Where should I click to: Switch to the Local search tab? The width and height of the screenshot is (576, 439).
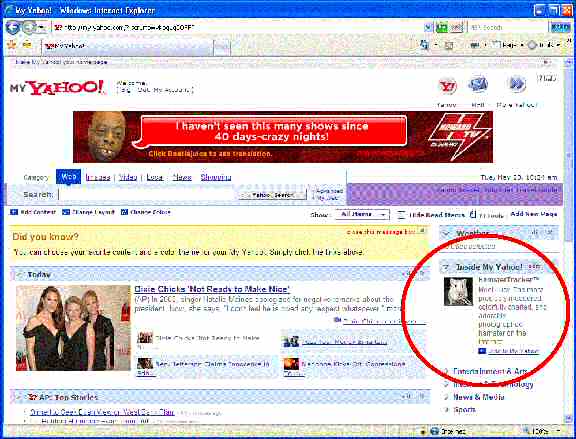(x=155, y=177)
